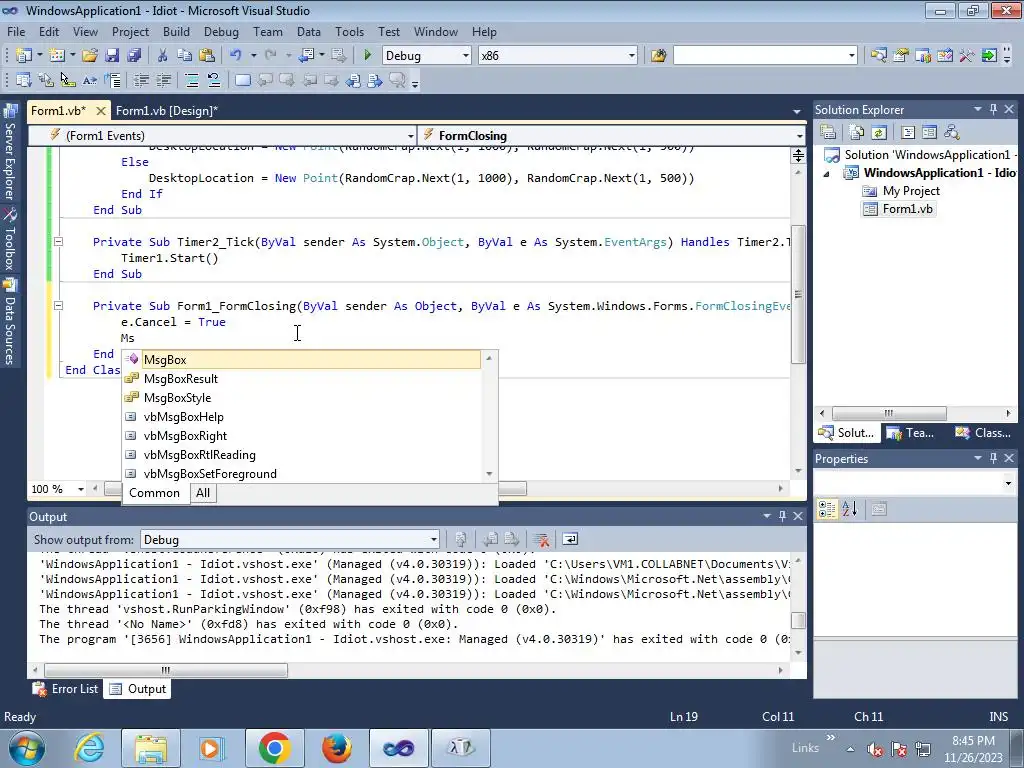Choose vbMsgBoxHelp from autocomplete list

[x=302, y=417]
